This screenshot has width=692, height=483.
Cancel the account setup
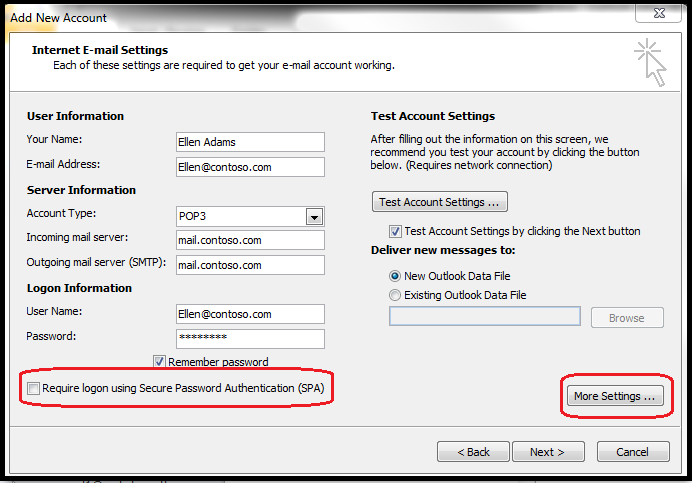632,452
